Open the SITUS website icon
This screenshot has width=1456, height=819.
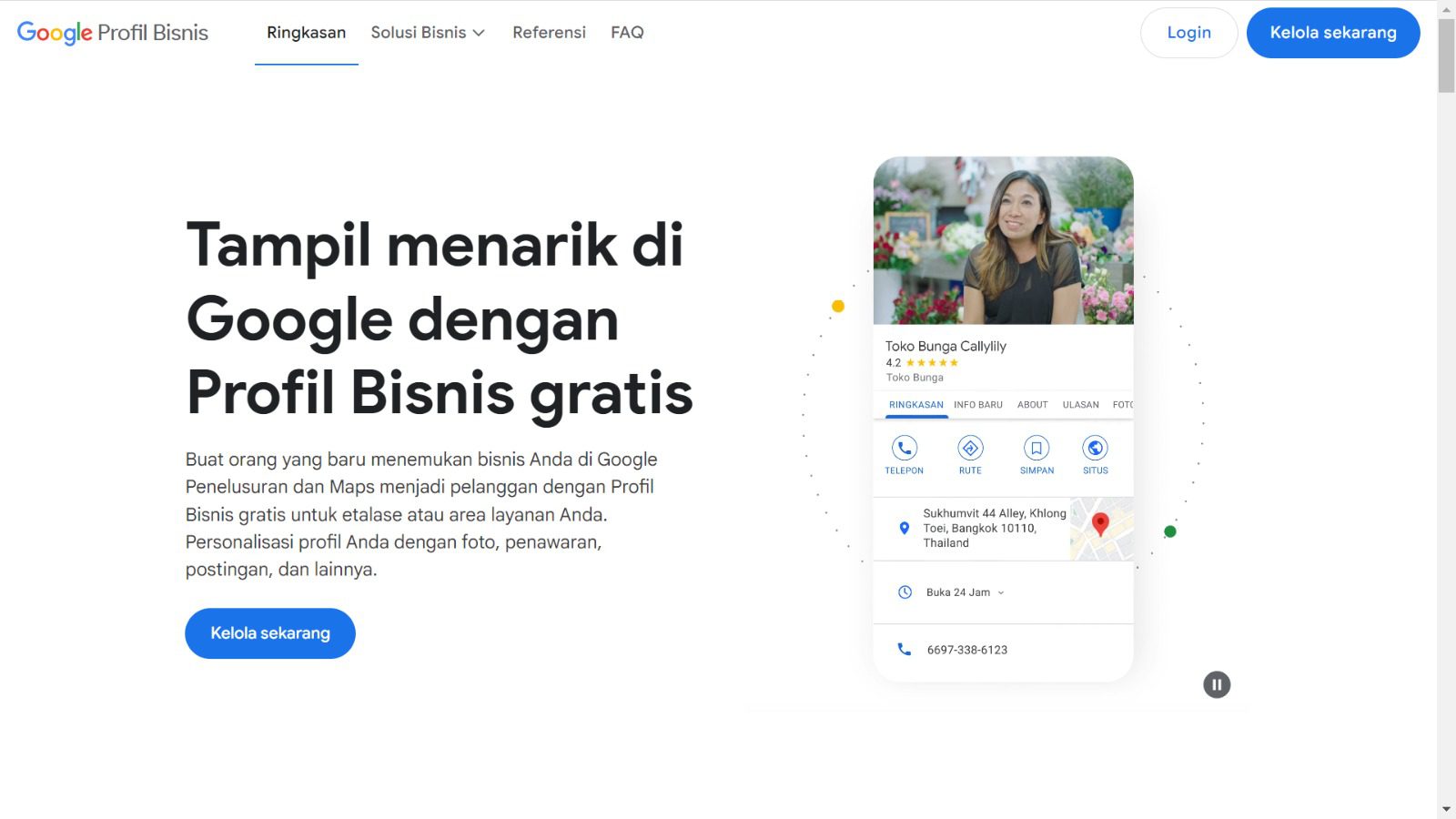point(1095,448)
